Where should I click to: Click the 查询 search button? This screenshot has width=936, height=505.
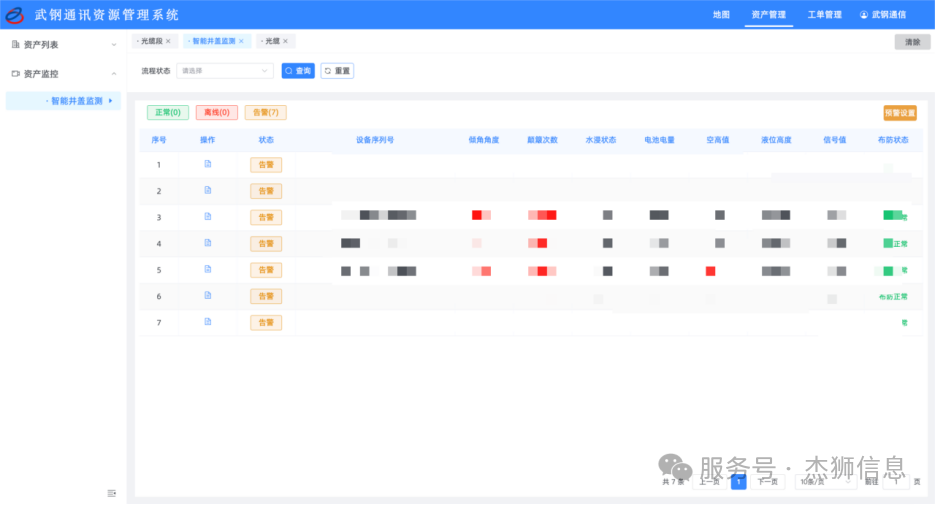(x=298, y=71)
